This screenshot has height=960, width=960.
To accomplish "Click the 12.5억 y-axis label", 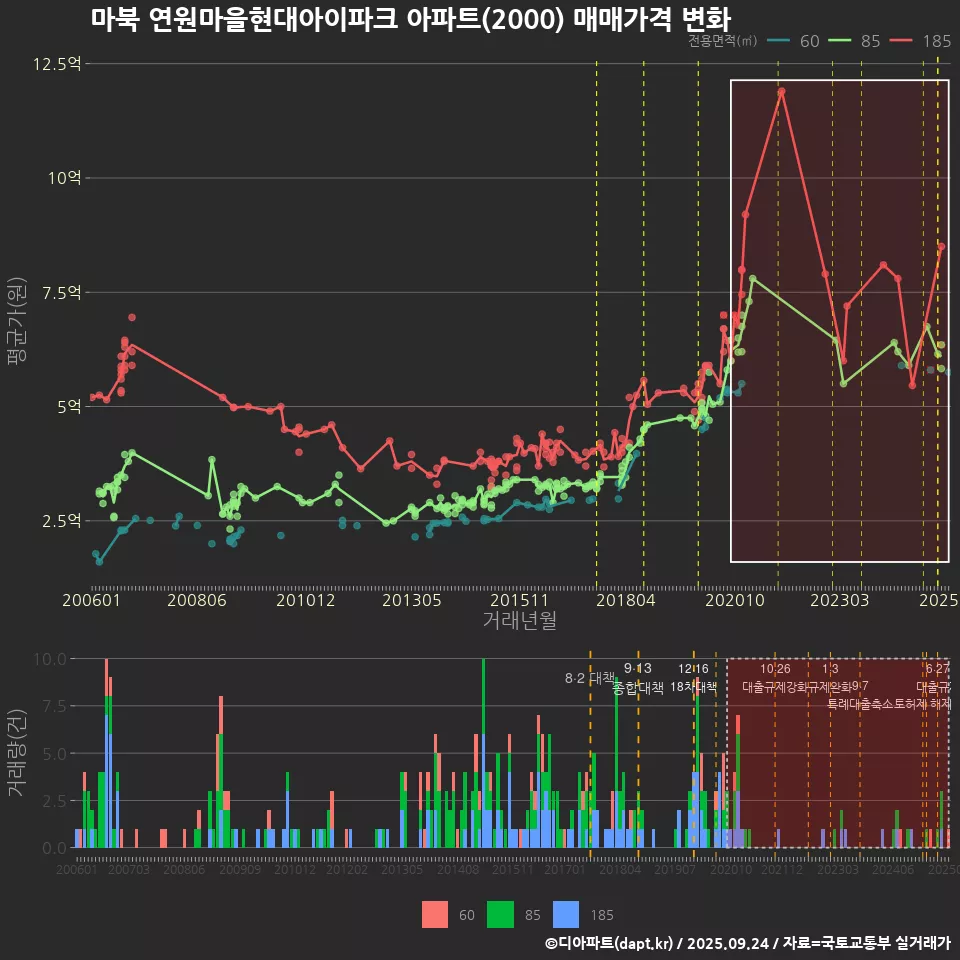I will tap(57, 64).
